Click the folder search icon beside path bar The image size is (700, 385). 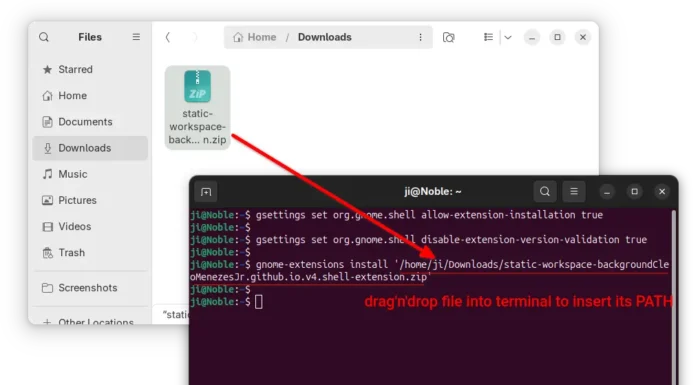(449, 37)
